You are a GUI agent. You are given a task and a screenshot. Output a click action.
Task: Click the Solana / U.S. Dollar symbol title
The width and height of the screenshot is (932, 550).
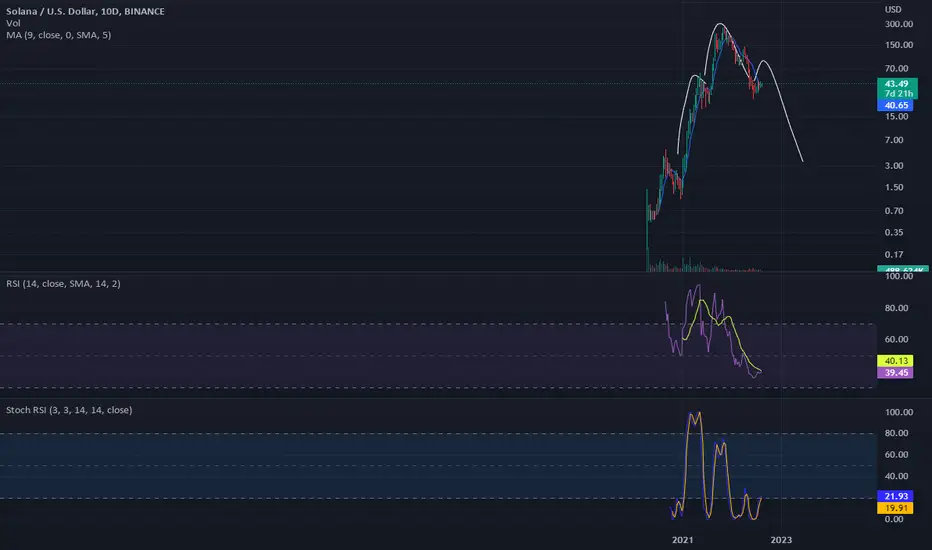pos(85,11)
